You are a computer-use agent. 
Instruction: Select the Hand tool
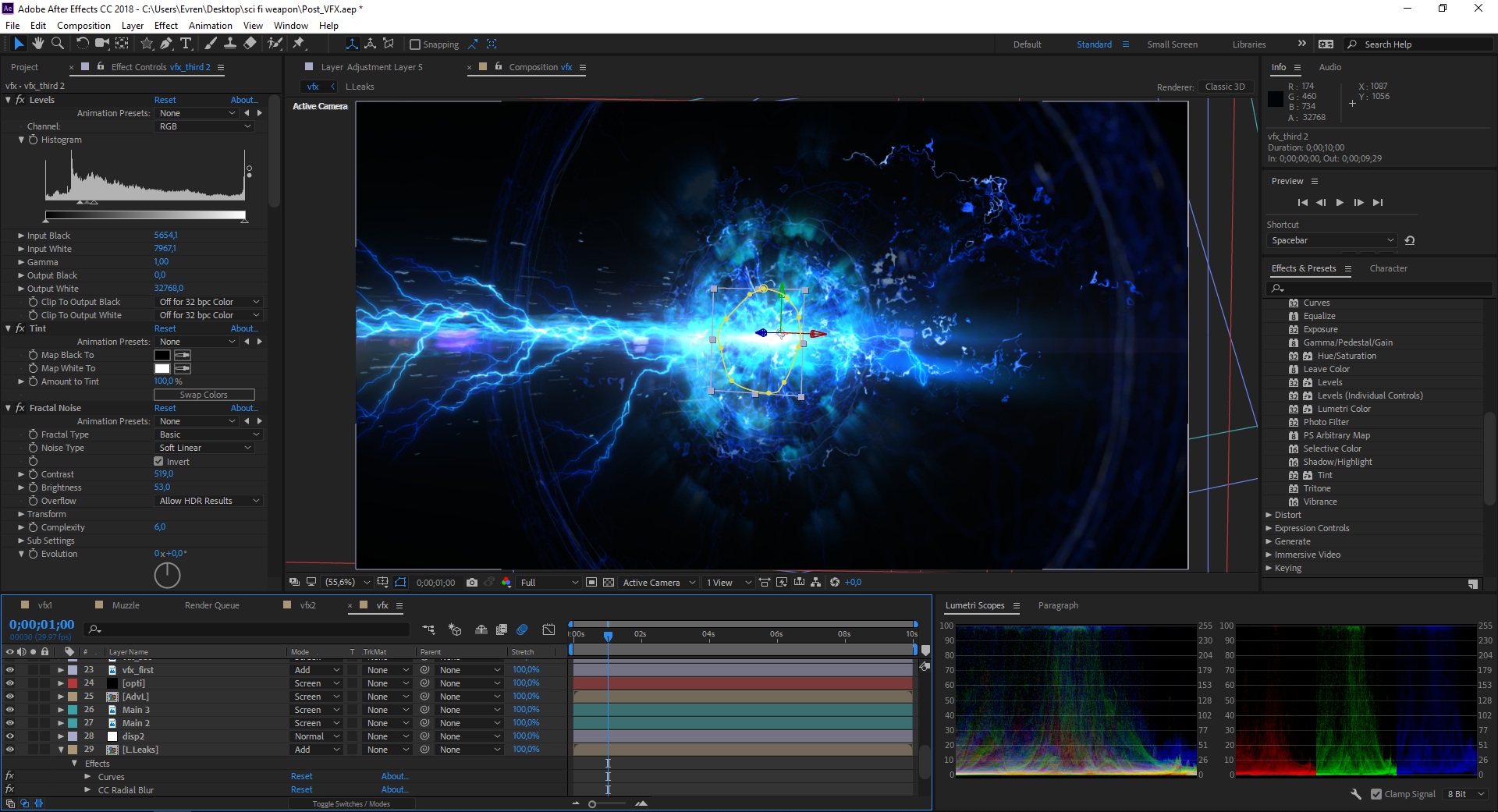tap(37, 44)
